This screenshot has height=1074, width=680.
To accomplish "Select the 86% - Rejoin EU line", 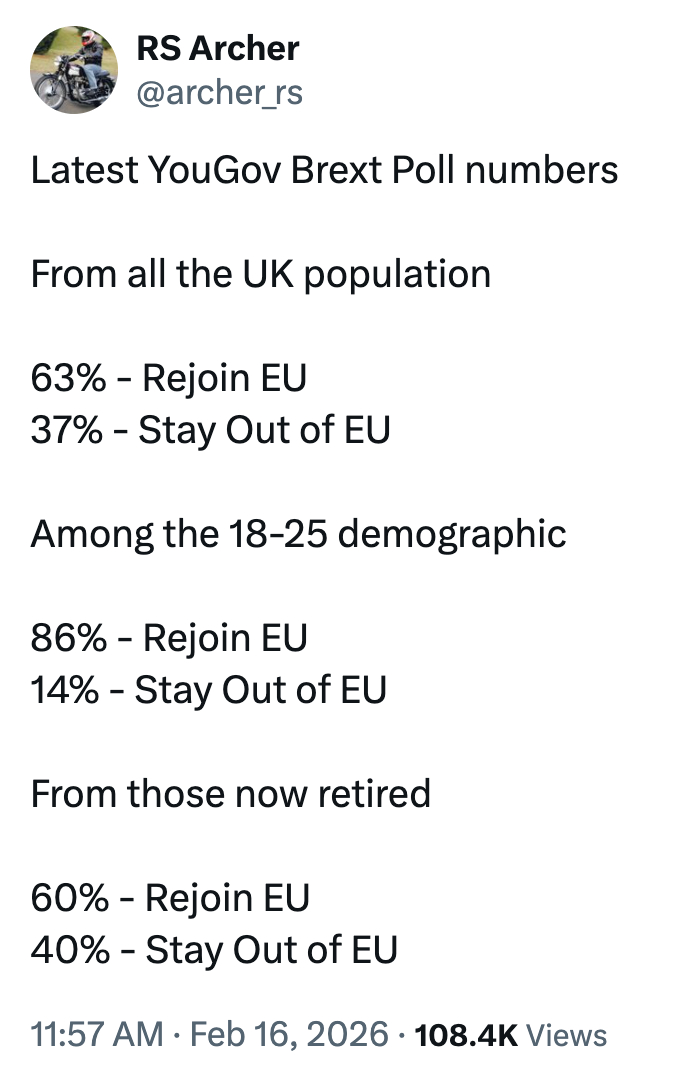I will coord(168,638).
